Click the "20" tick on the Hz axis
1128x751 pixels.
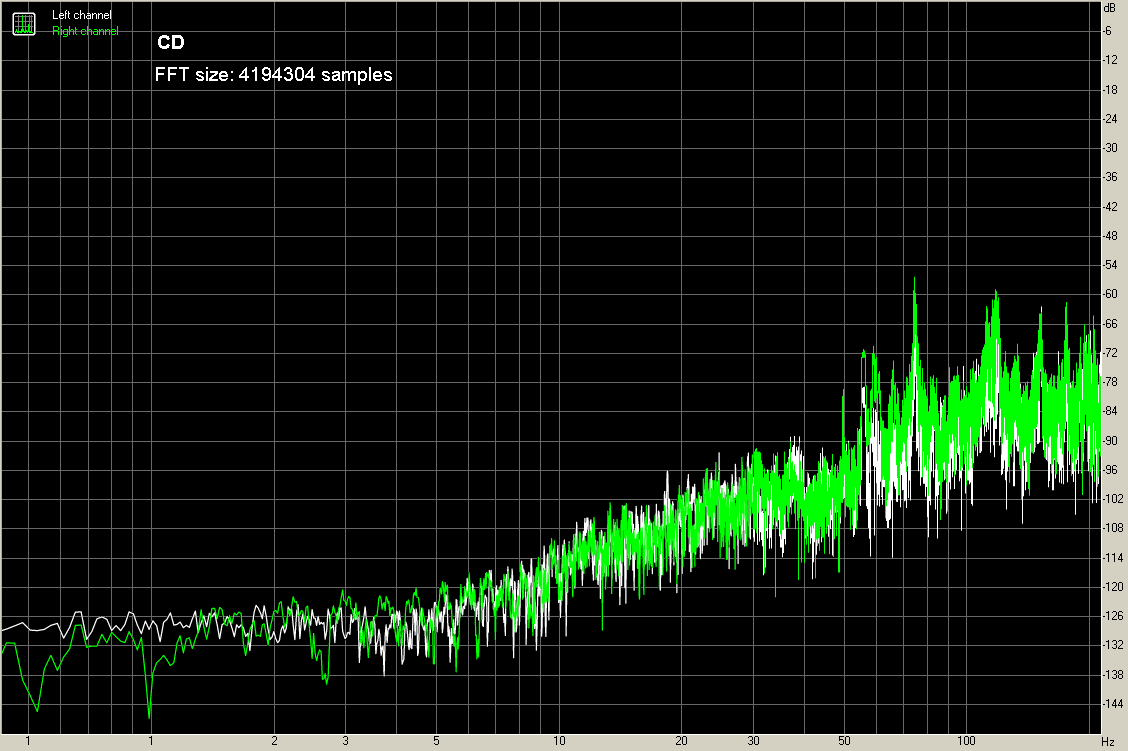pyautogui.click(x=681, y=741)
